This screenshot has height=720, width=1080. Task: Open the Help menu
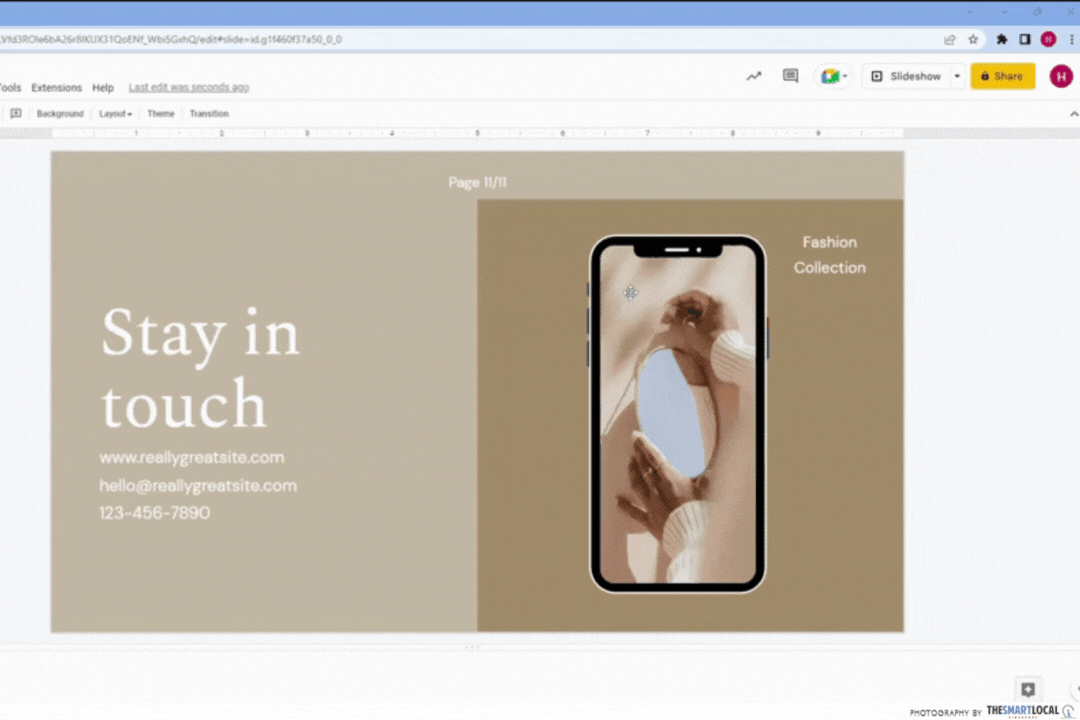click(x=103, y=88)
